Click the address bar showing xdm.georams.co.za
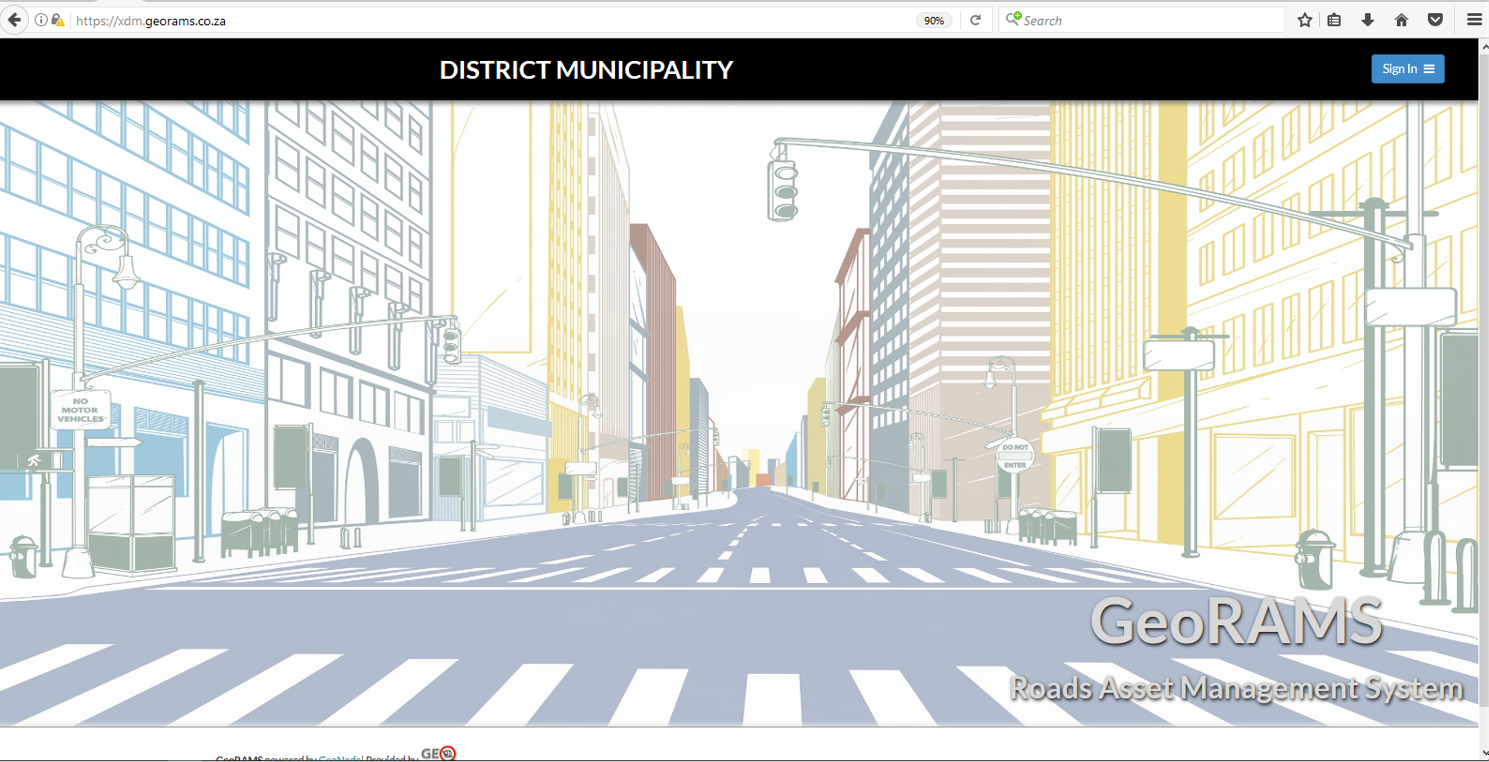This screenshot has width=1489, height=762. point(490,20)
